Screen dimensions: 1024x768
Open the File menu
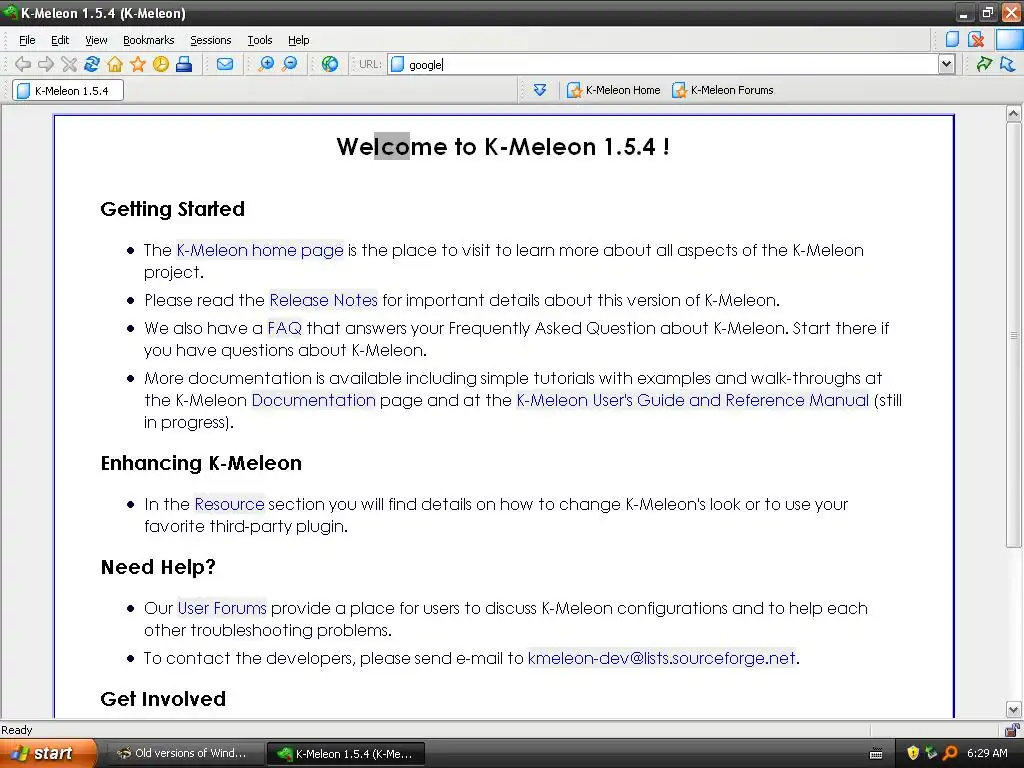point(27,40)
